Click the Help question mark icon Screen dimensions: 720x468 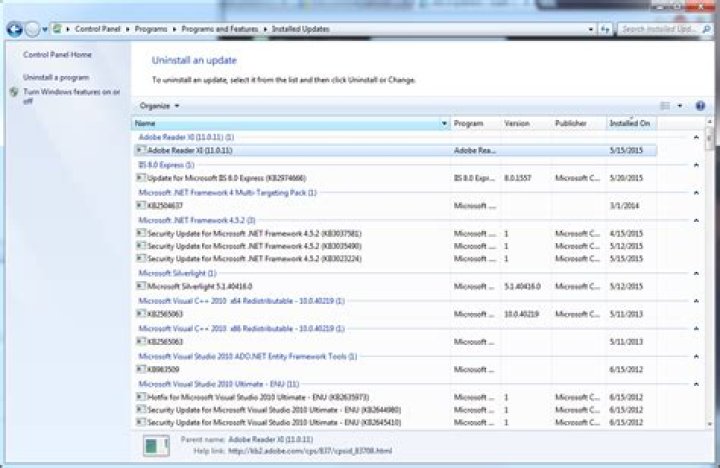[x=700, y=106]
